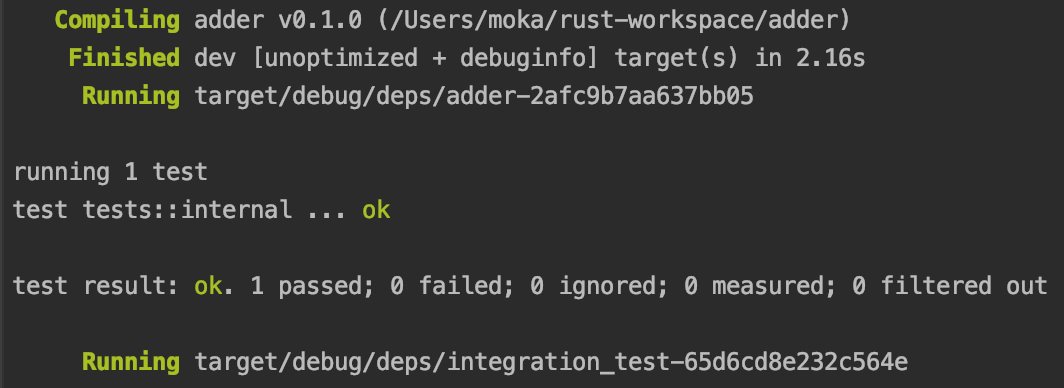Click the green ok after tests::internal
The width and height of the screenshot is (1064, 388).
point(377,210)
